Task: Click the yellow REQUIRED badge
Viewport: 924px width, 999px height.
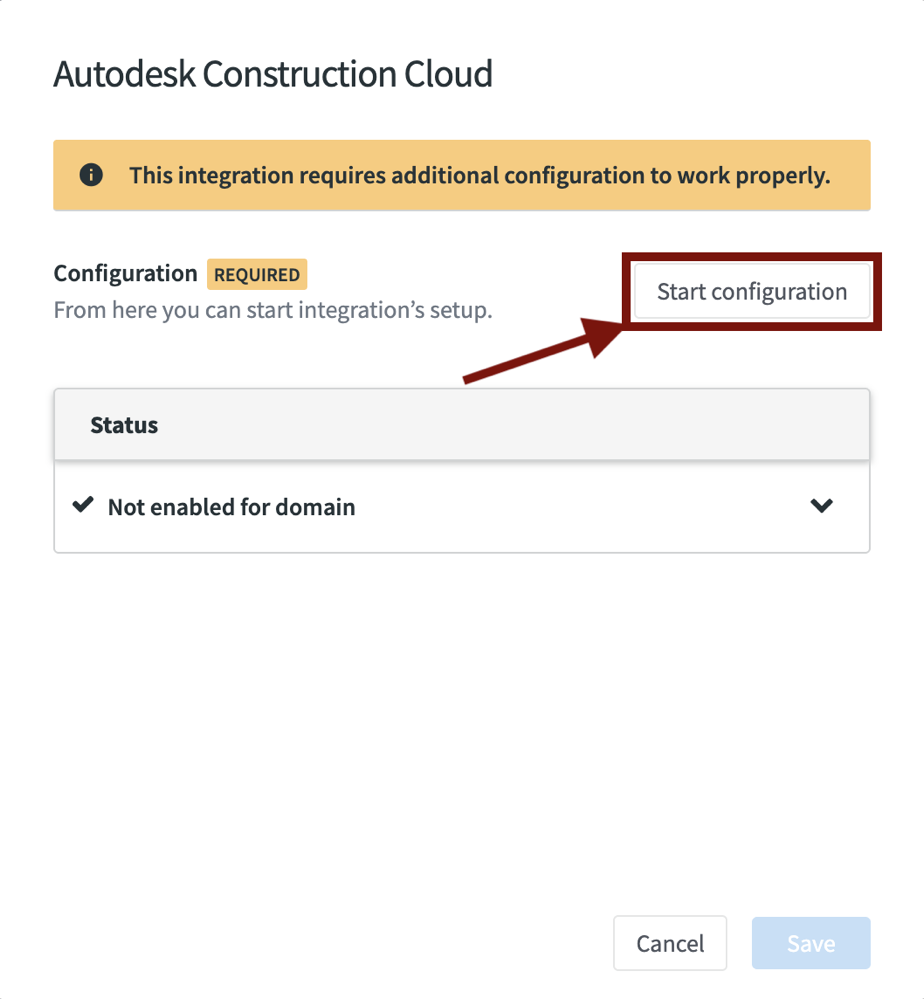Action: [257, 274]
